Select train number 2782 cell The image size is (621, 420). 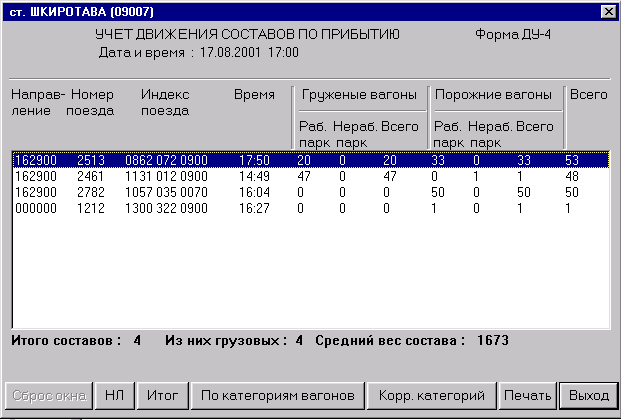click(91, 192)
